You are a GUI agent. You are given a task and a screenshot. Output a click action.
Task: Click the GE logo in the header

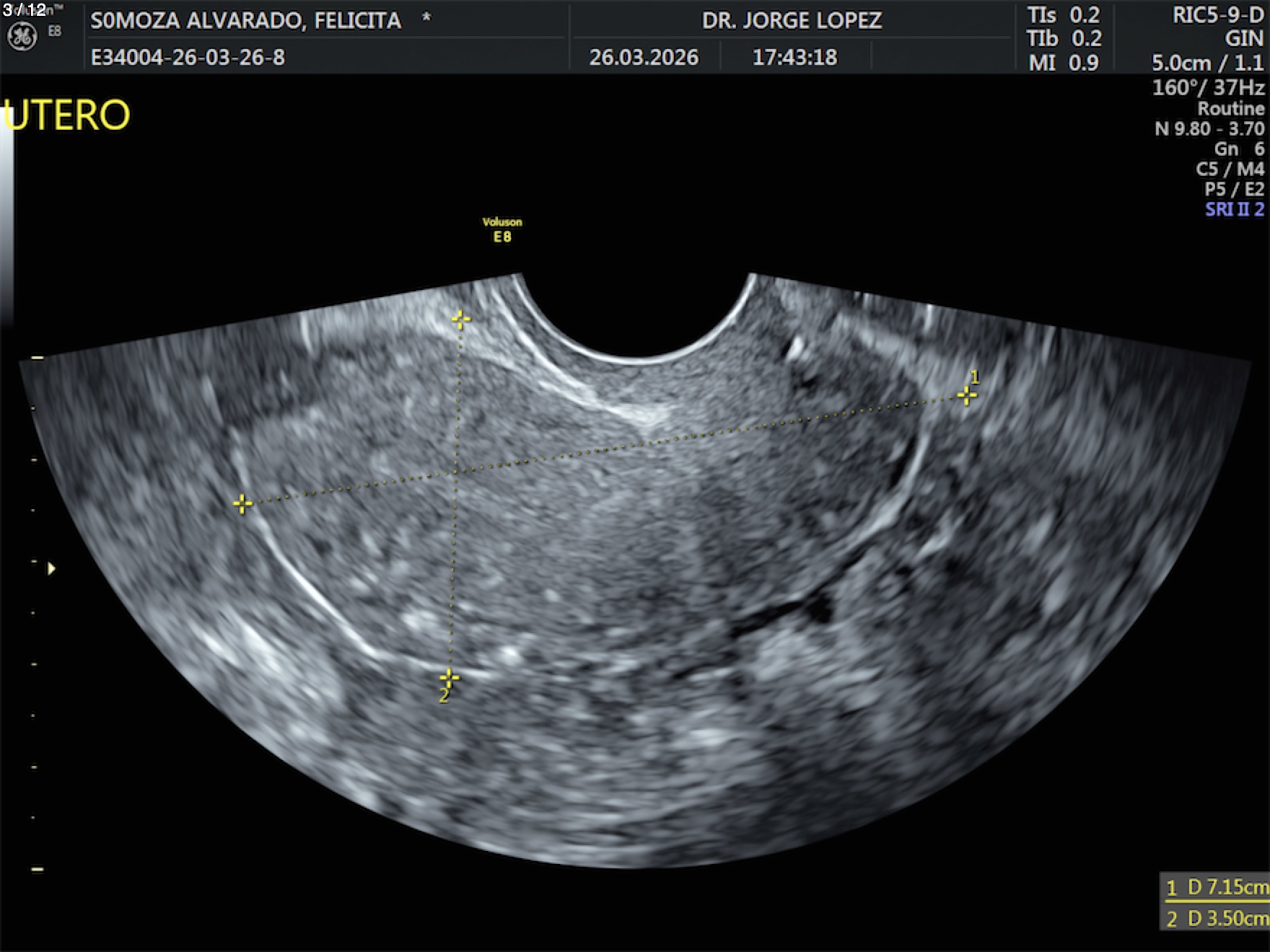[x=22, y=37]
